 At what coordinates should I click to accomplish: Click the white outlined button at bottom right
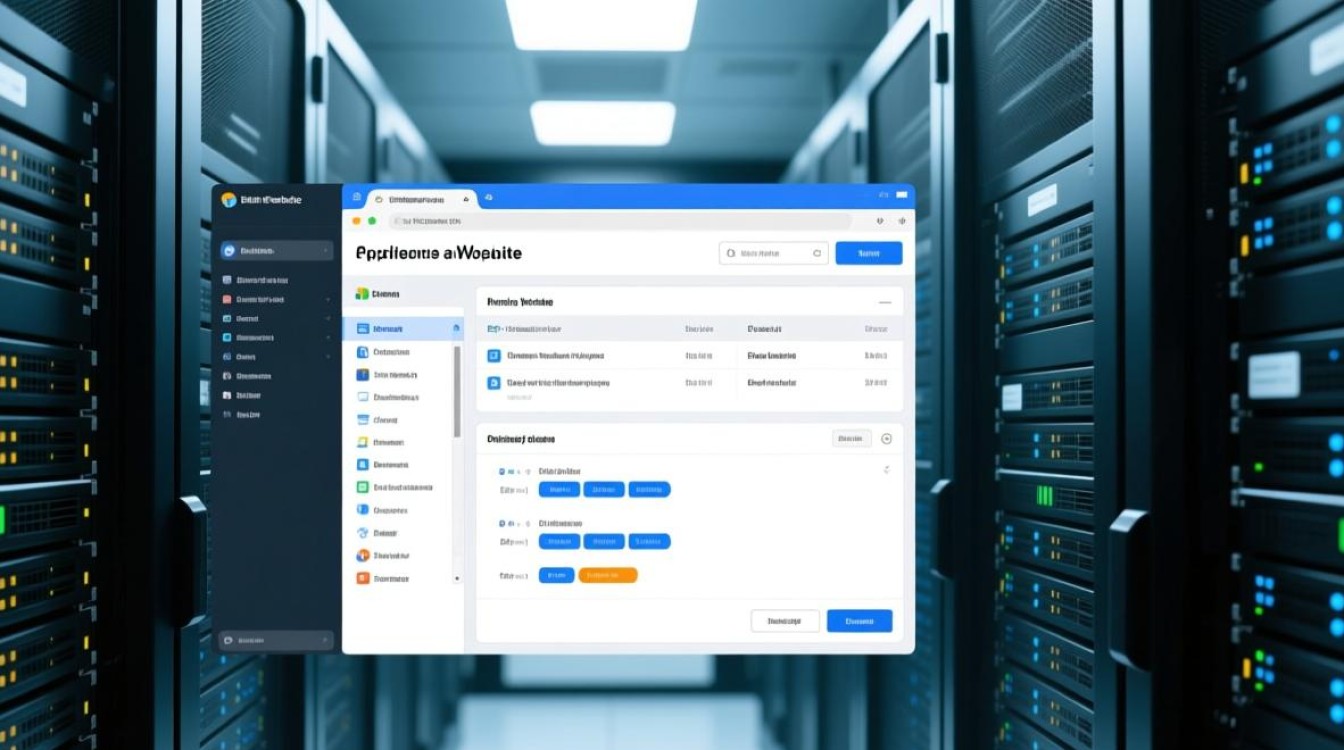pos(784,621)
